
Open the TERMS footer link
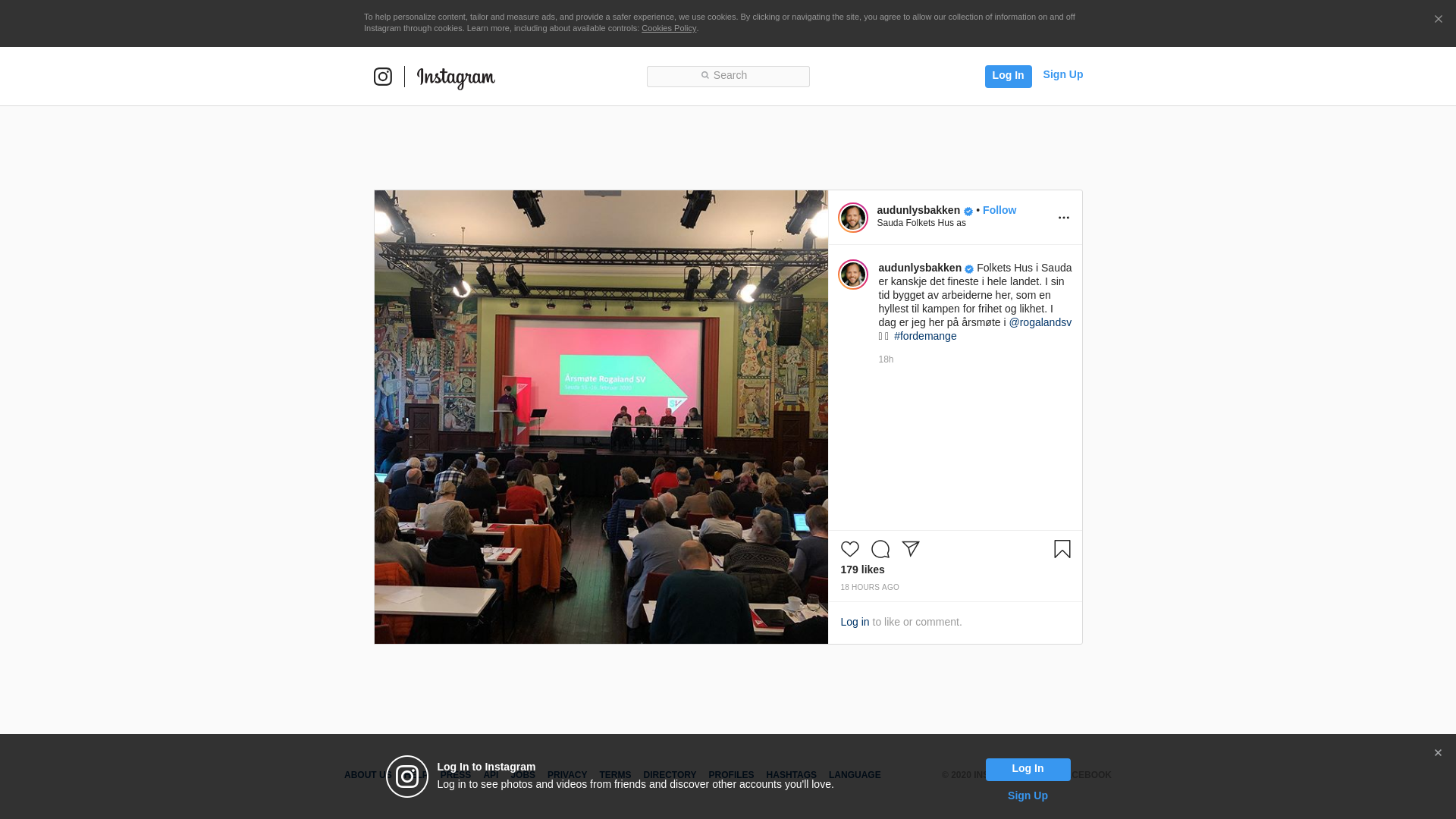pyautogui.click(x=615, y=775)
